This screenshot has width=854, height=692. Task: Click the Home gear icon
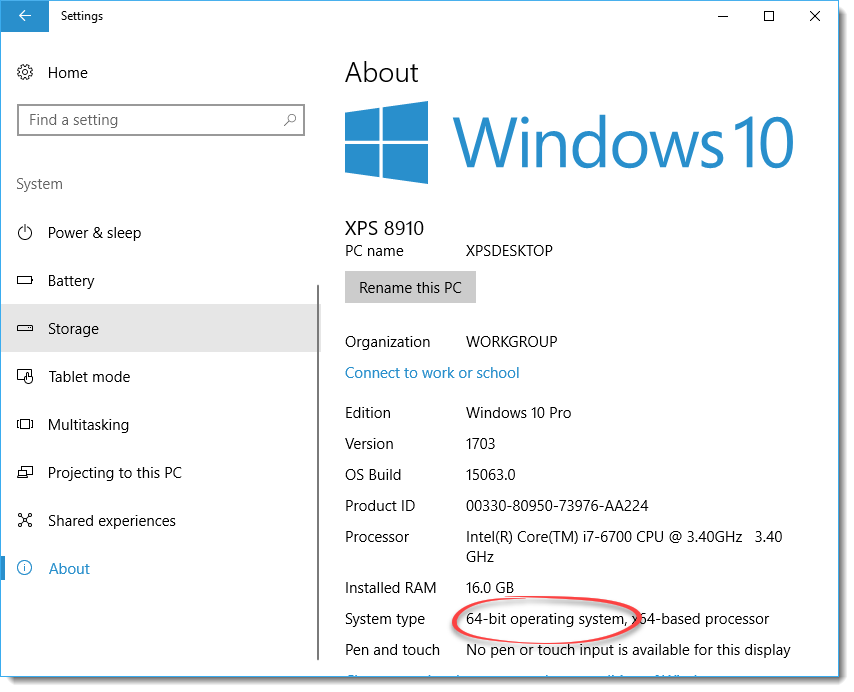(x=26, y=72)
